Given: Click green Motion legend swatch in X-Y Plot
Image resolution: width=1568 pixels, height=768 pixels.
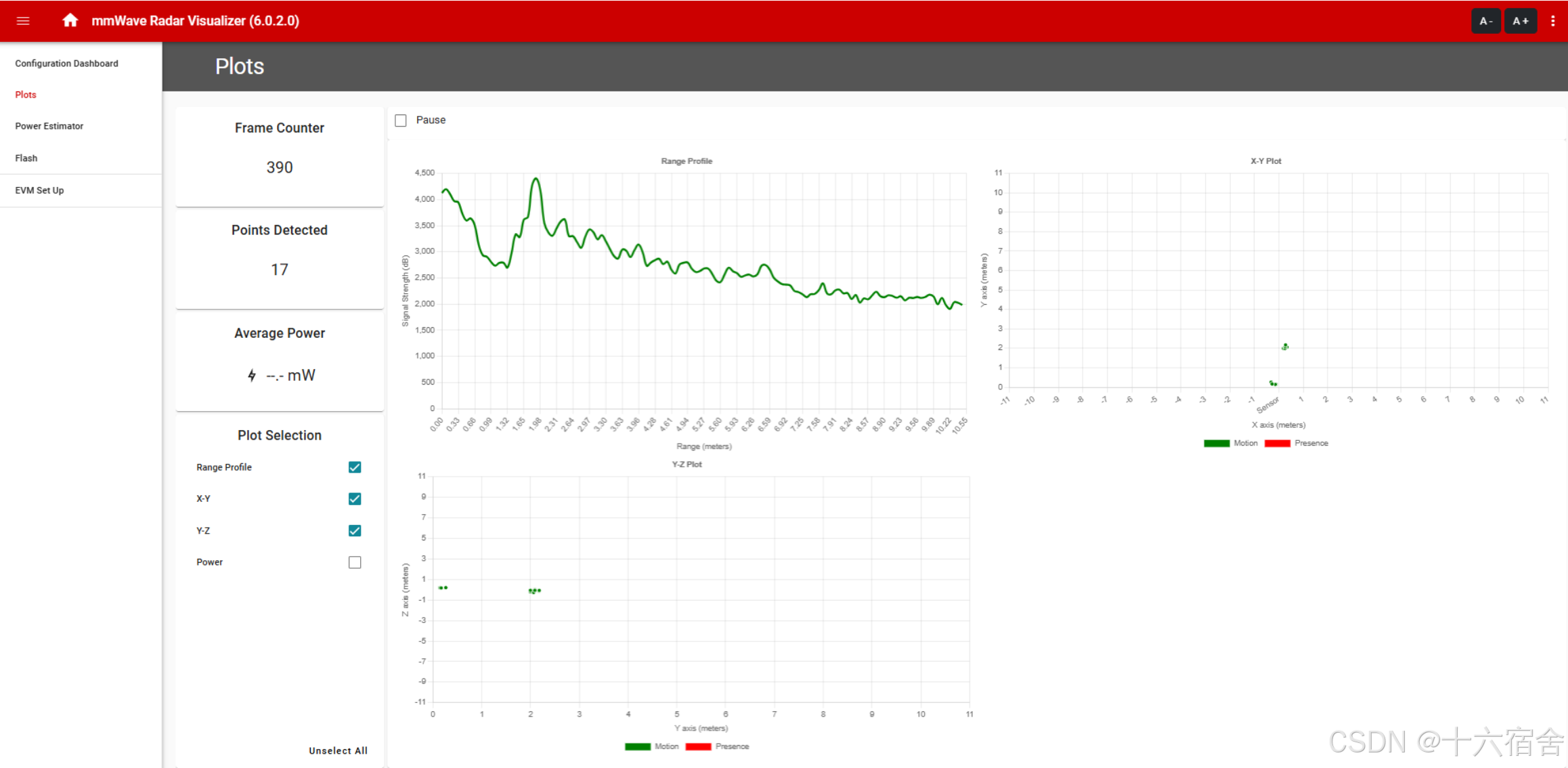Looking at the screenshot, I should [1216, 444].
